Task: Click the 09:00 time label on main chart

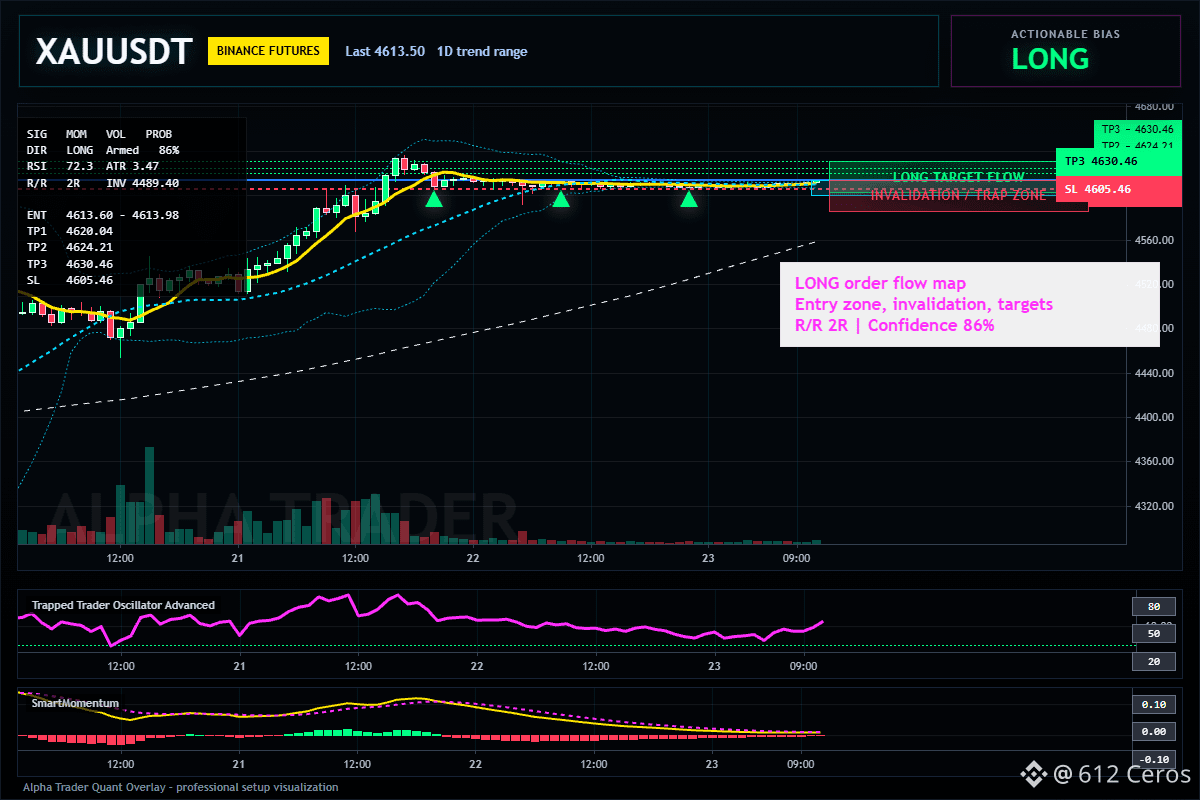Action: [796, 559]
